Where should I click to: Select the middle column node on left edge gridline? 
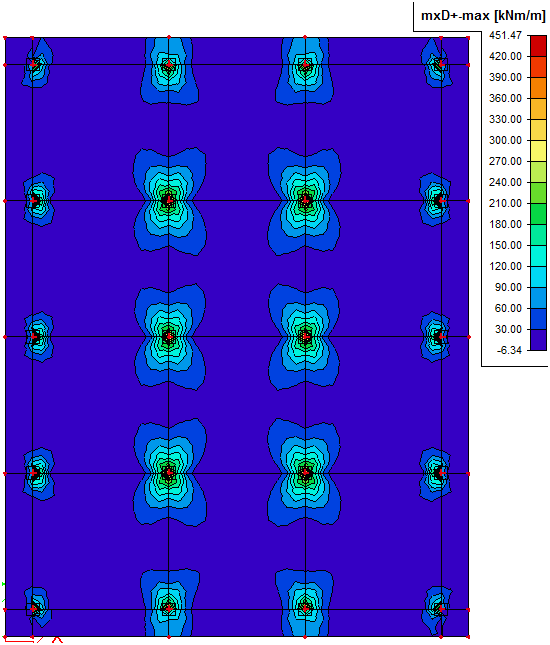click(33, 337)
